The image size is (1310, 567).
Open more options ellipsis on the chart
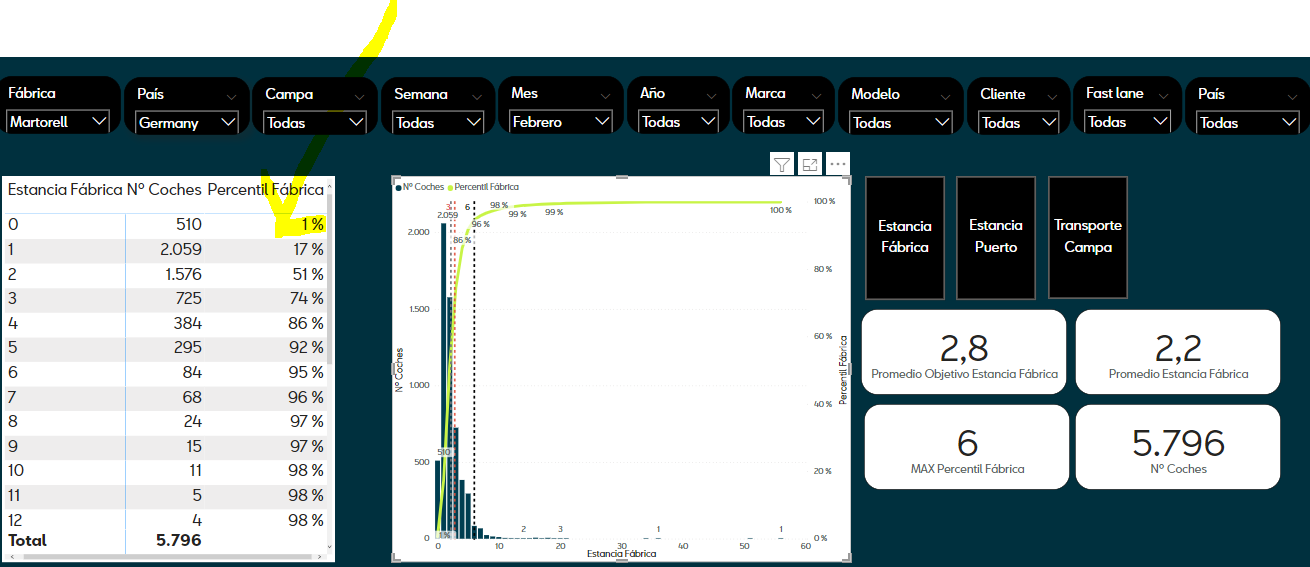click(838, 164)
